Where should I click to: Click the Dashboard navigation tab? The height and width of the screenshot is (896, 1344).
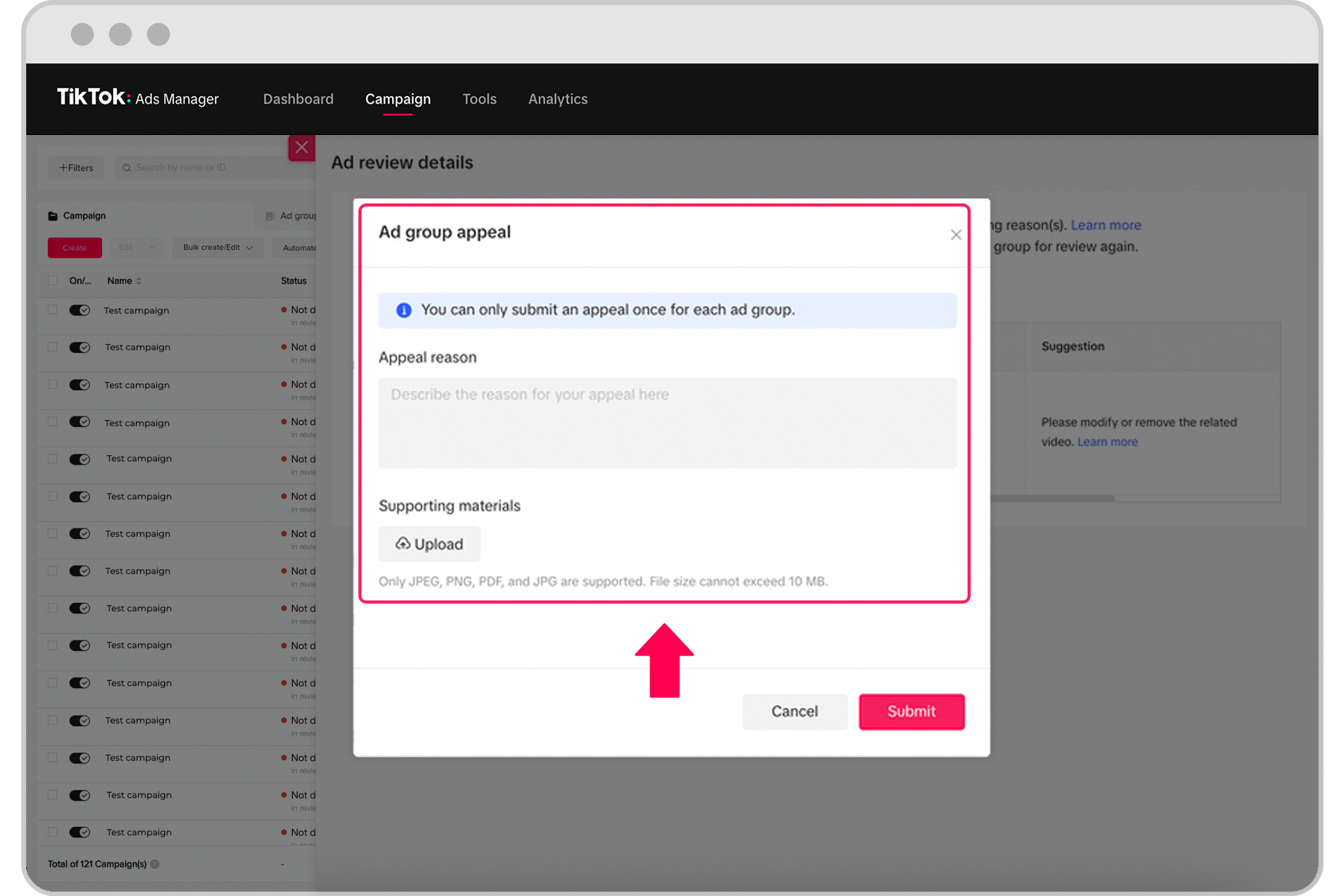pyautogui.click(x=296, y=99)
